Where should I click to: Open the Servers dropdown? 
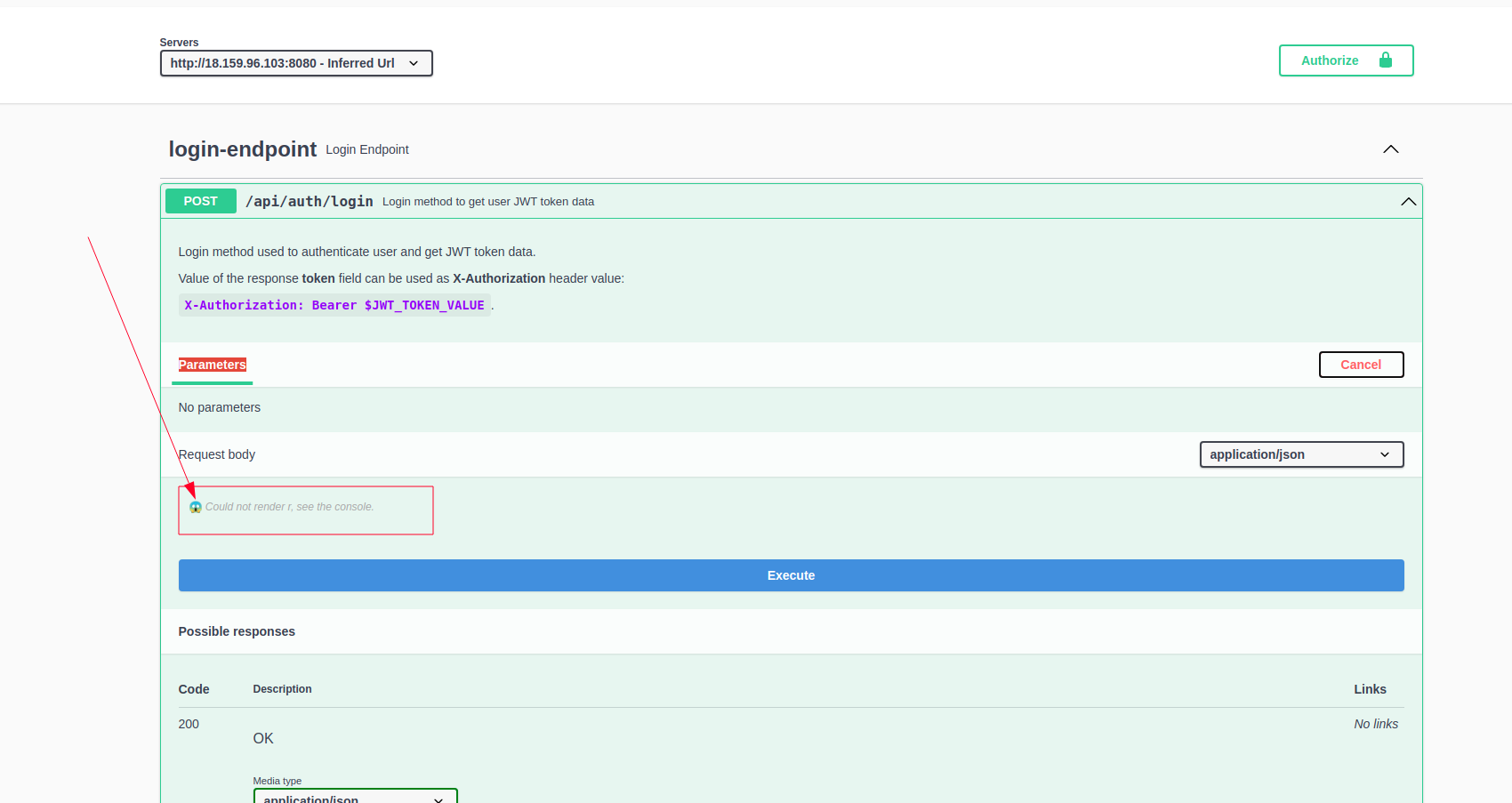pyautogui.click(x=295, y=63)
